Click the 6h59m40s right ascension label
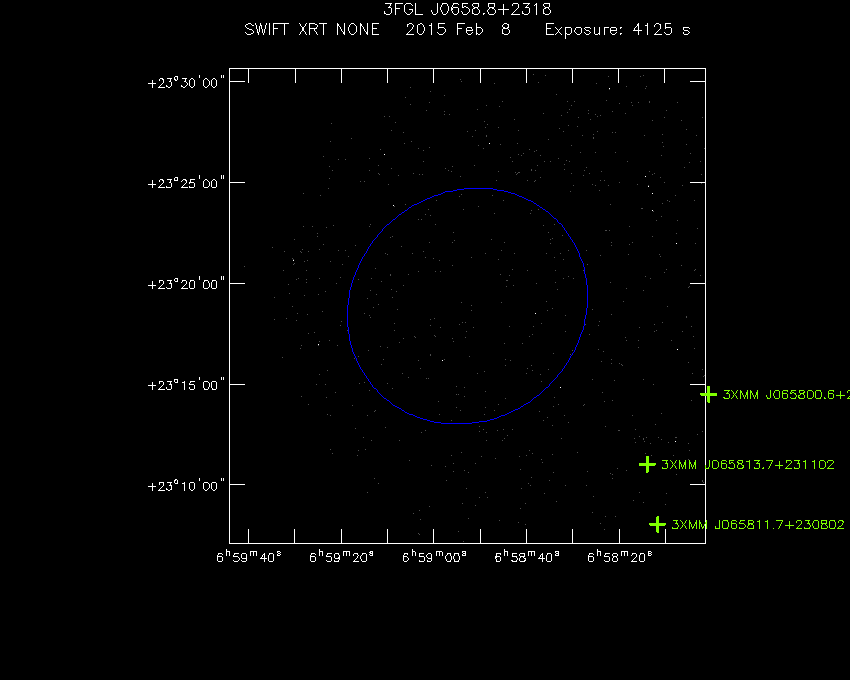The image size is (850, 680). coord(249,557)
